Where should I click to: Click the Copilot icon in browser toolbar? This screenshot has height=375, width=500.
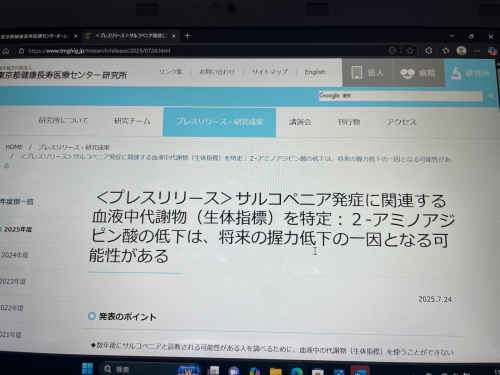492,51
